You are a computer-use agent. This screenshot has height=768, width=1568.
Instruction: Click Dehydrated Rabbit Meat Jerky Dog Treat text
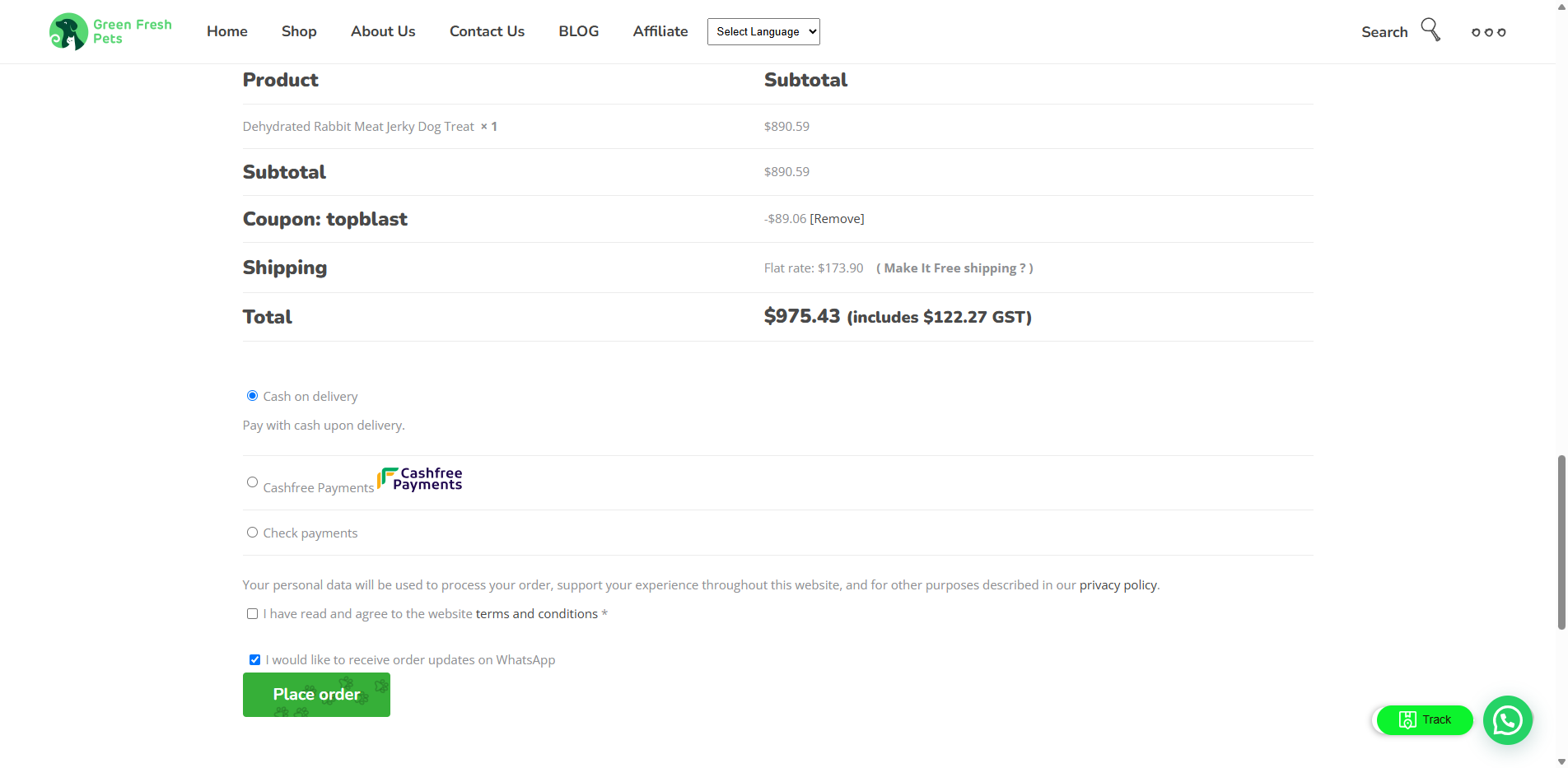tap(358, 127)
